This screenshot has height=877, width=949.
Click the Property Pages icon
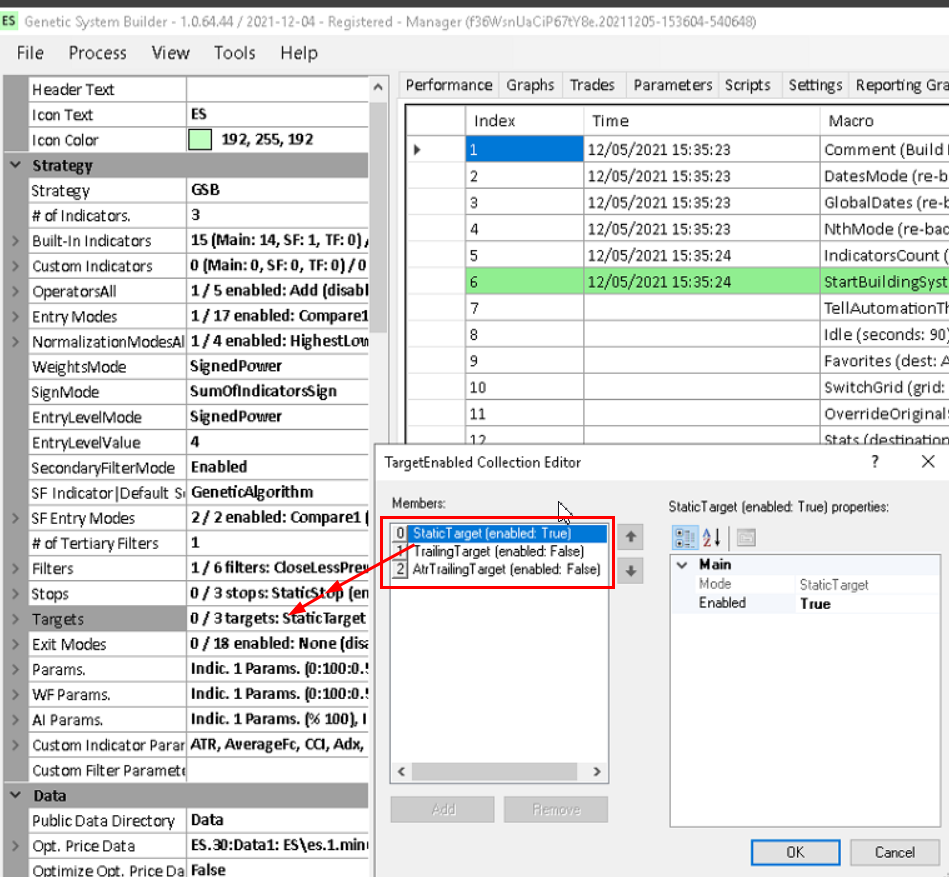click(x=746, y=537)
